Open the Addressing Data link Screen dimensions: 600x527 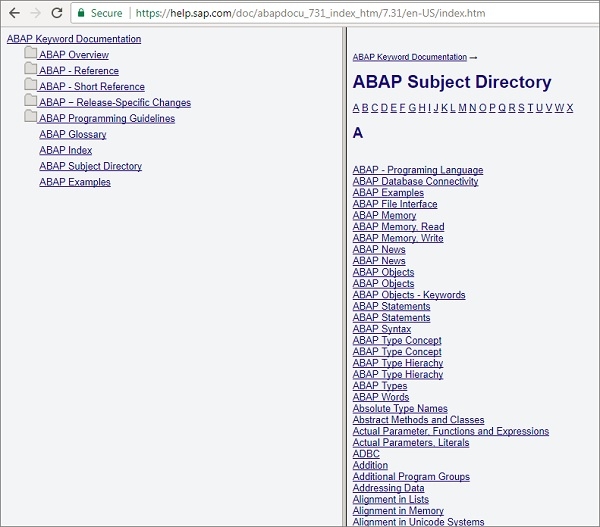point(388,488)
